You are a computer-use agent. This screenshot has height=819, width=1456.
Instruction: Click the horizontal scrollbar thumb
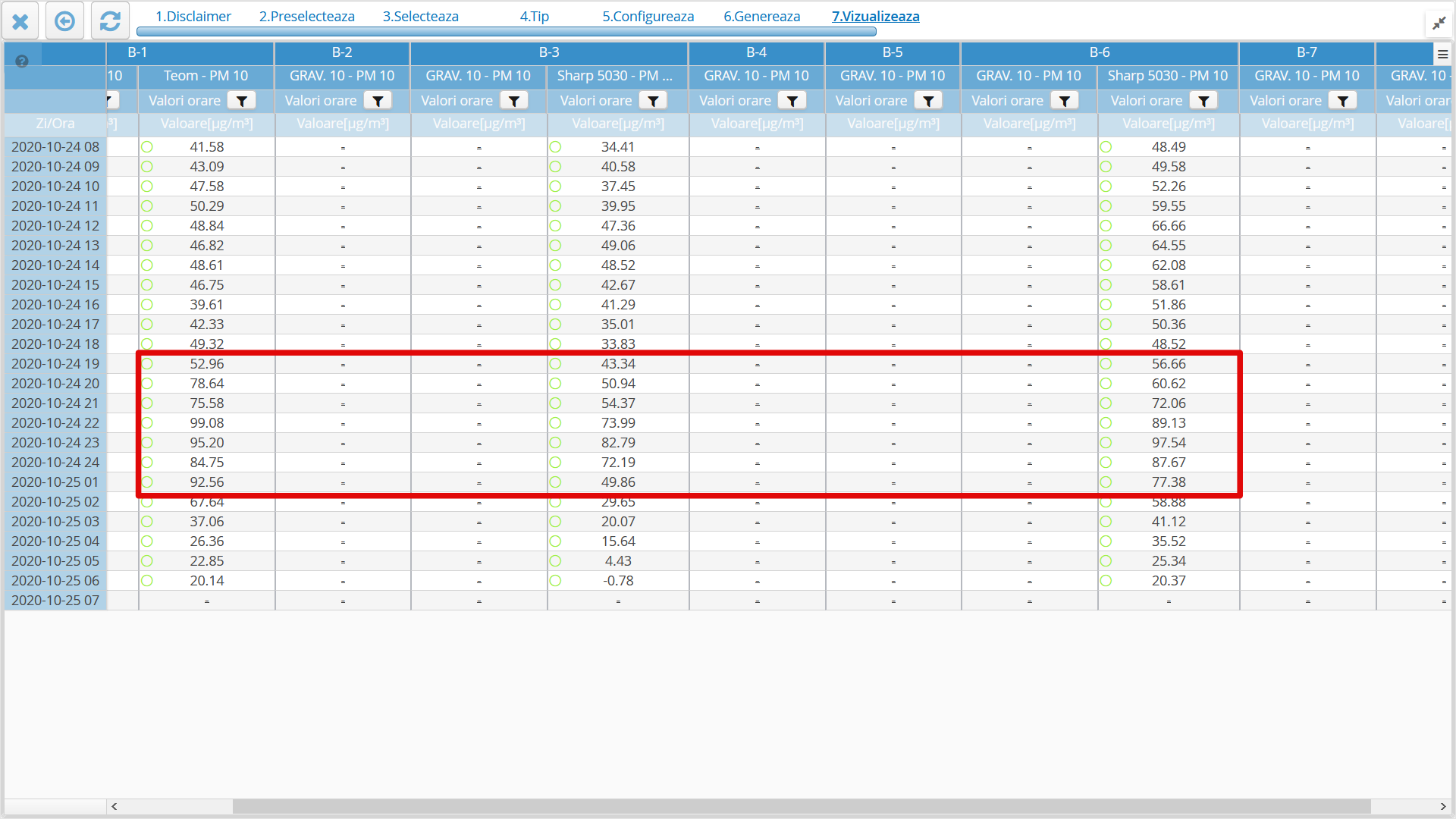pyautogui.click(x=802, y=806)
